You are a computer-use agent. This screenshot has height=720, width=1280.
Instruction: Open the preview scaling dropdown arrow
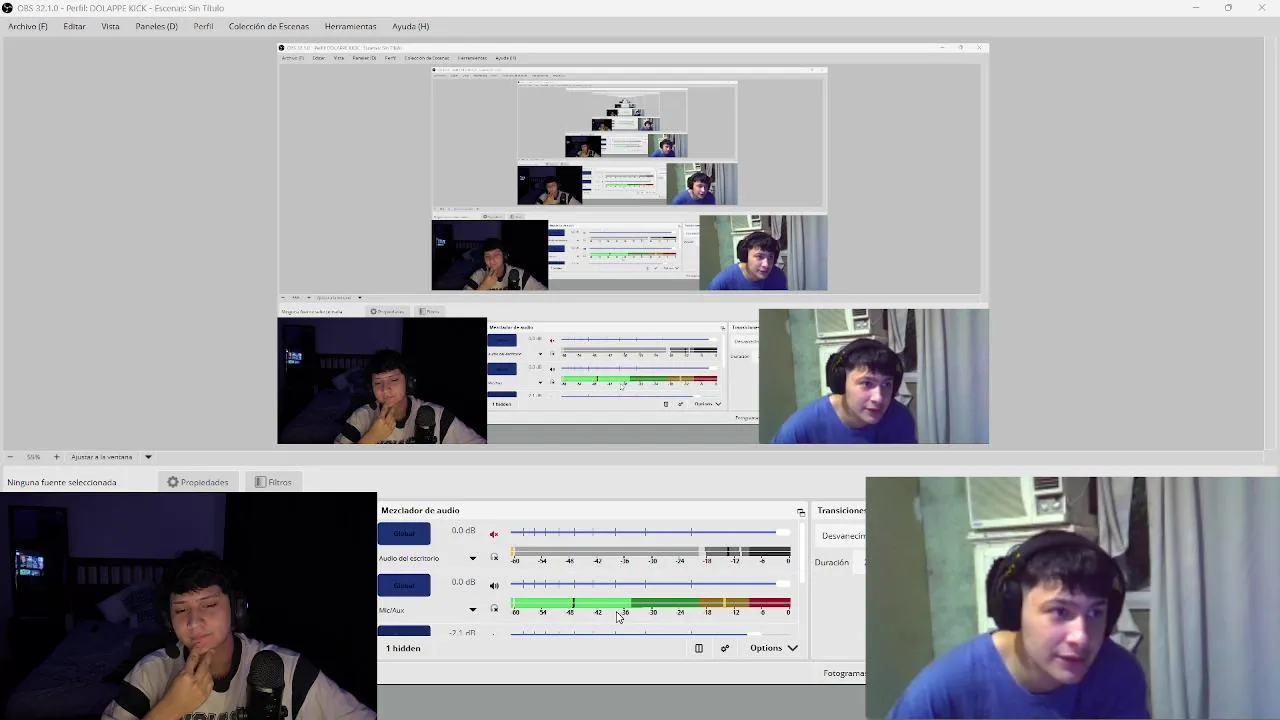click(148, 457)
